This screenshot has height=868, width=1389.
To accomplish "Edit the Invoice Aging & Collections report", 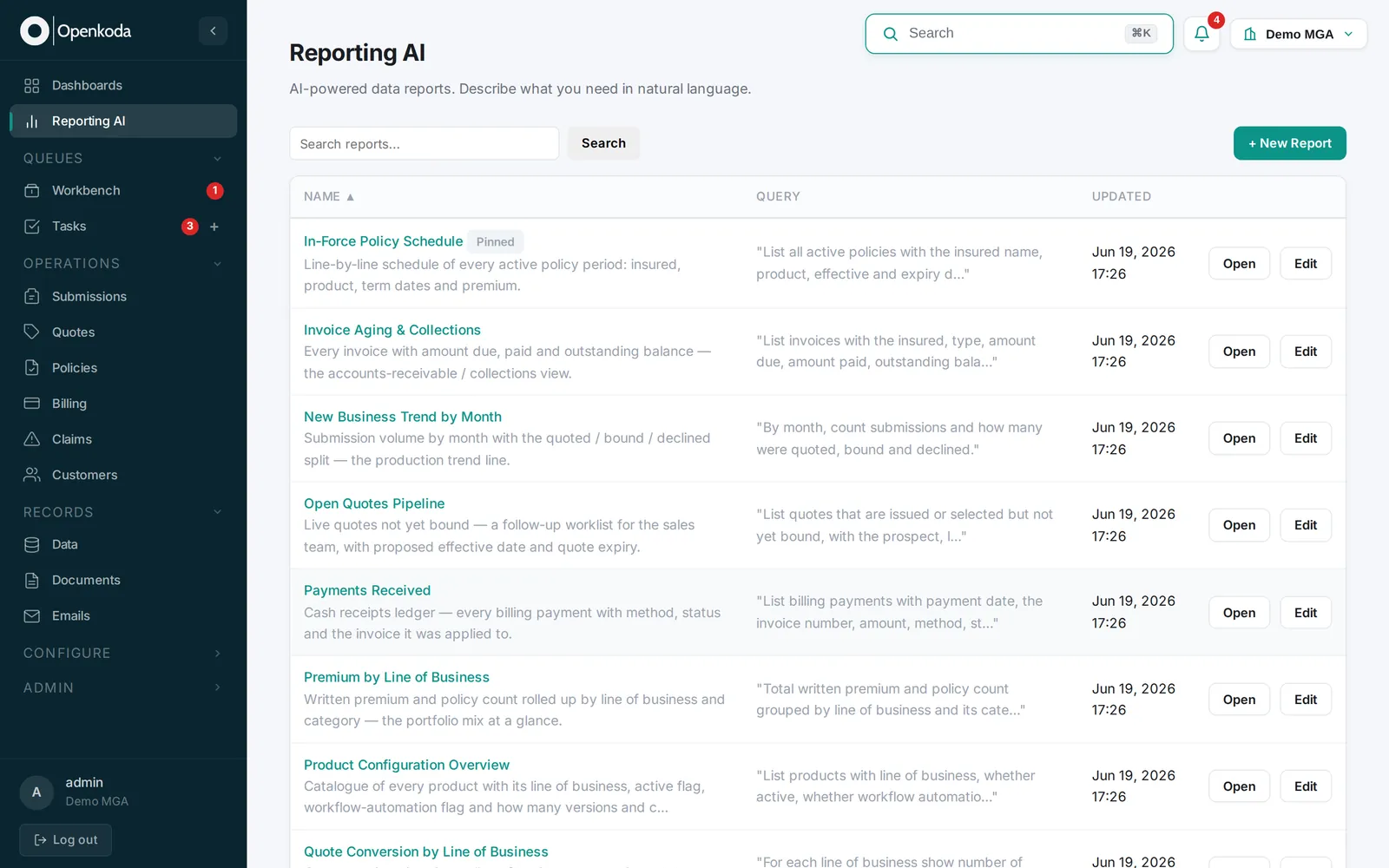I will point(1305,352).
